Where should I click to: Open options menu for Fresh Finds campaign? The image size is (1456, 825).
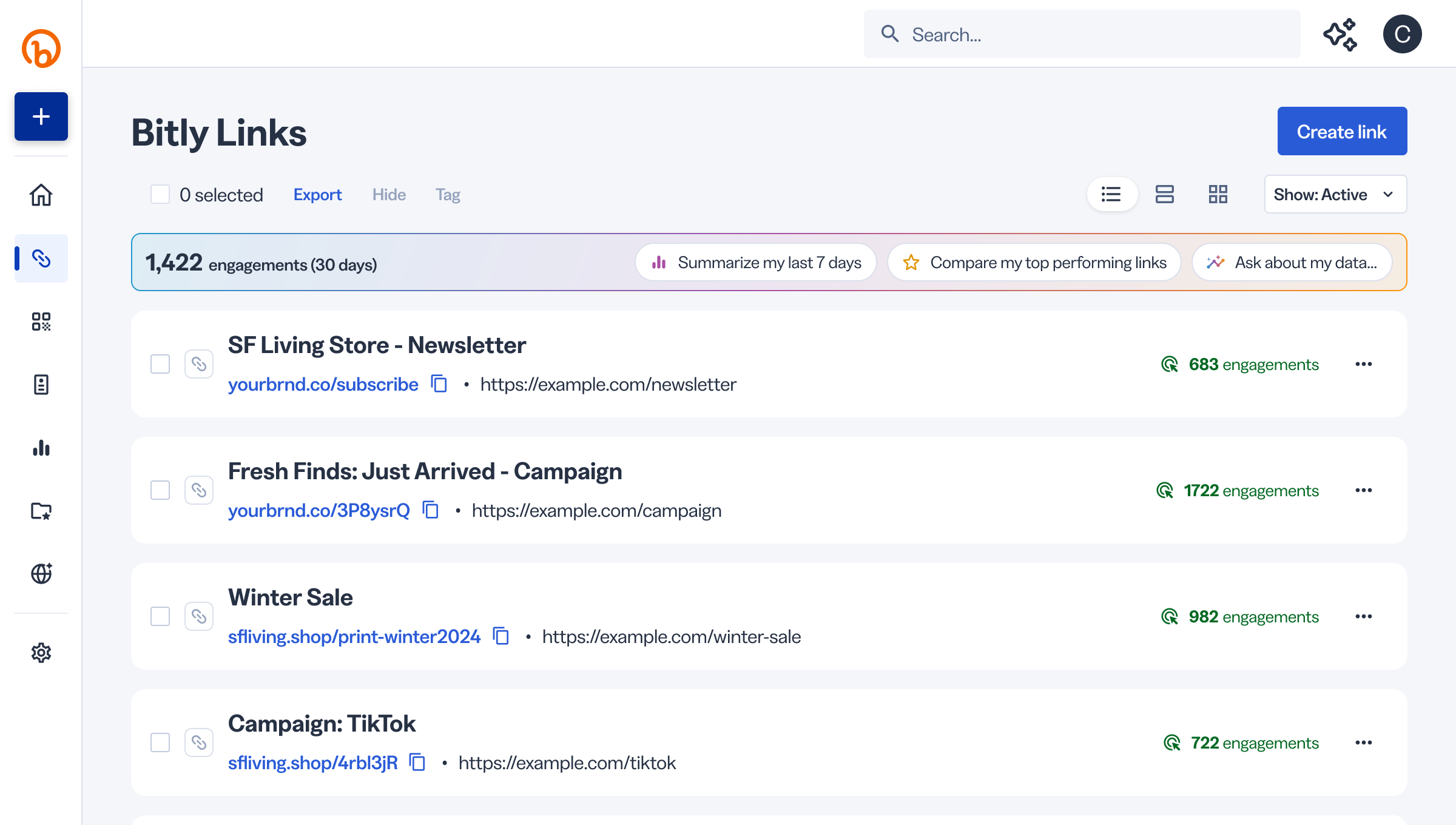pos(1364,490)
